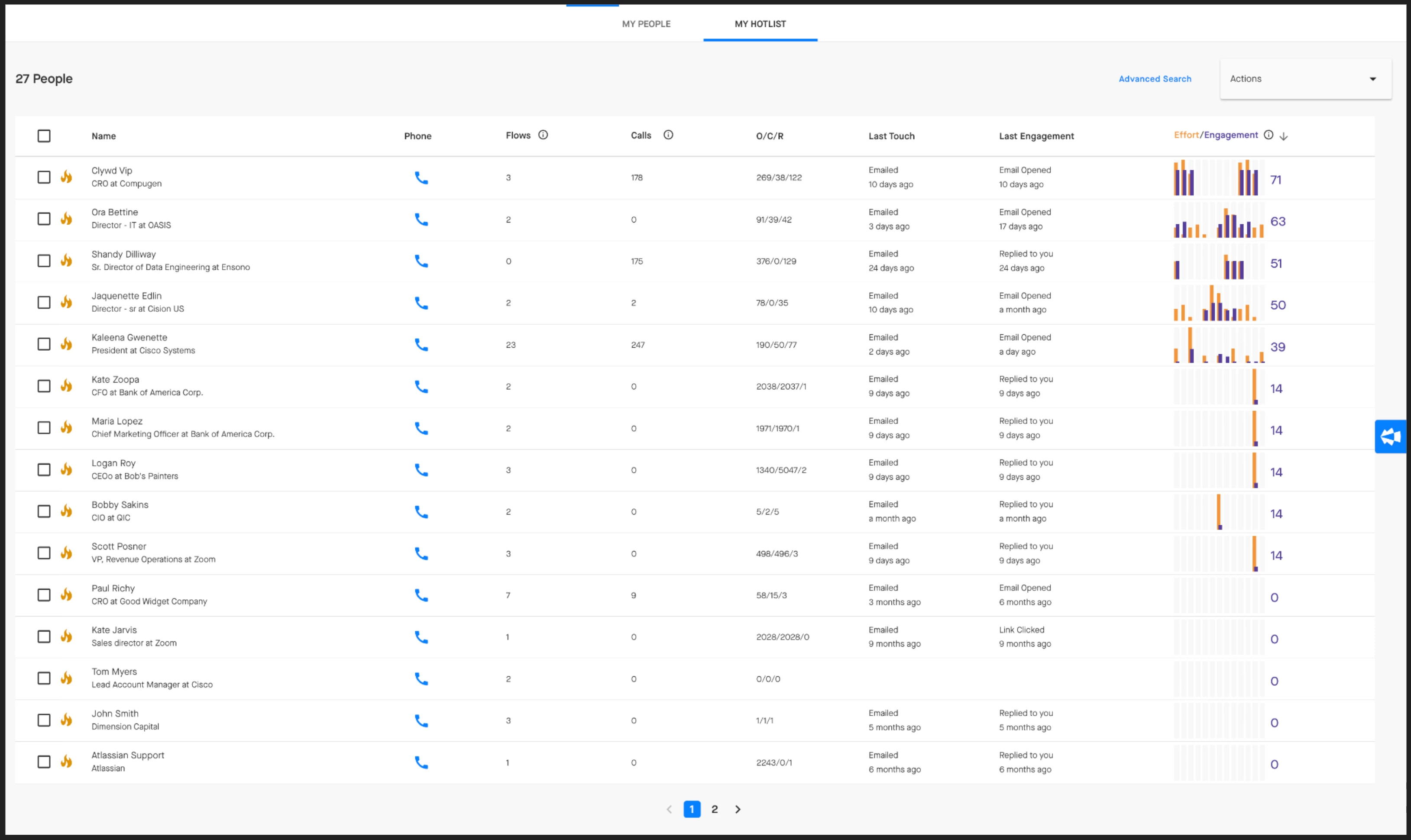The width and height of the screenshot is (1411, 840).
Task: Open the Calls column info icon
Action: 668,135
